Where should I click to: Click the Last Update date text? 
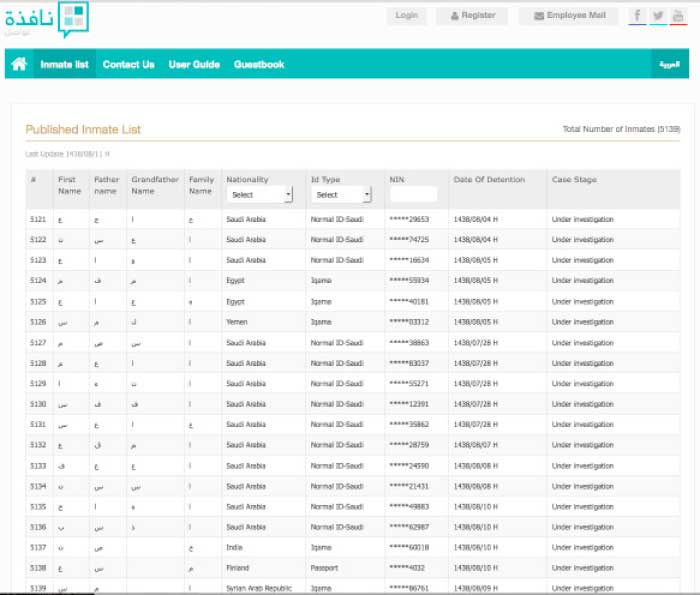pyautogui.click(x=67, y=154)
